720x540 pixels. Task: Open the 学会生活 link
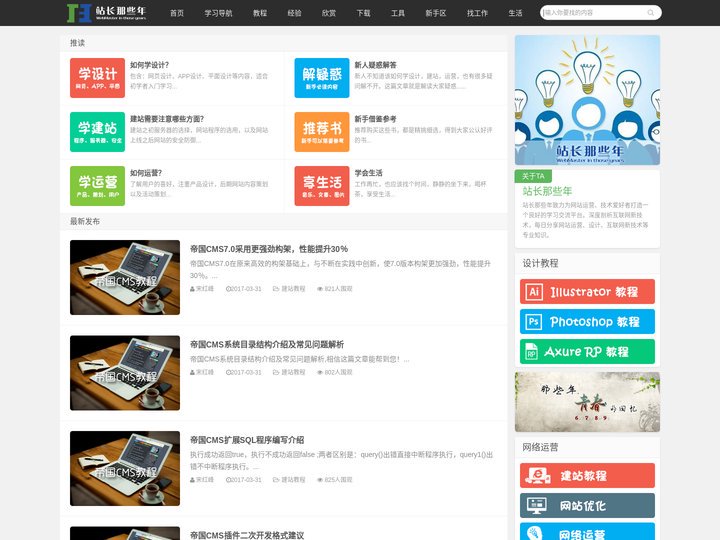(x=369, y=173)
